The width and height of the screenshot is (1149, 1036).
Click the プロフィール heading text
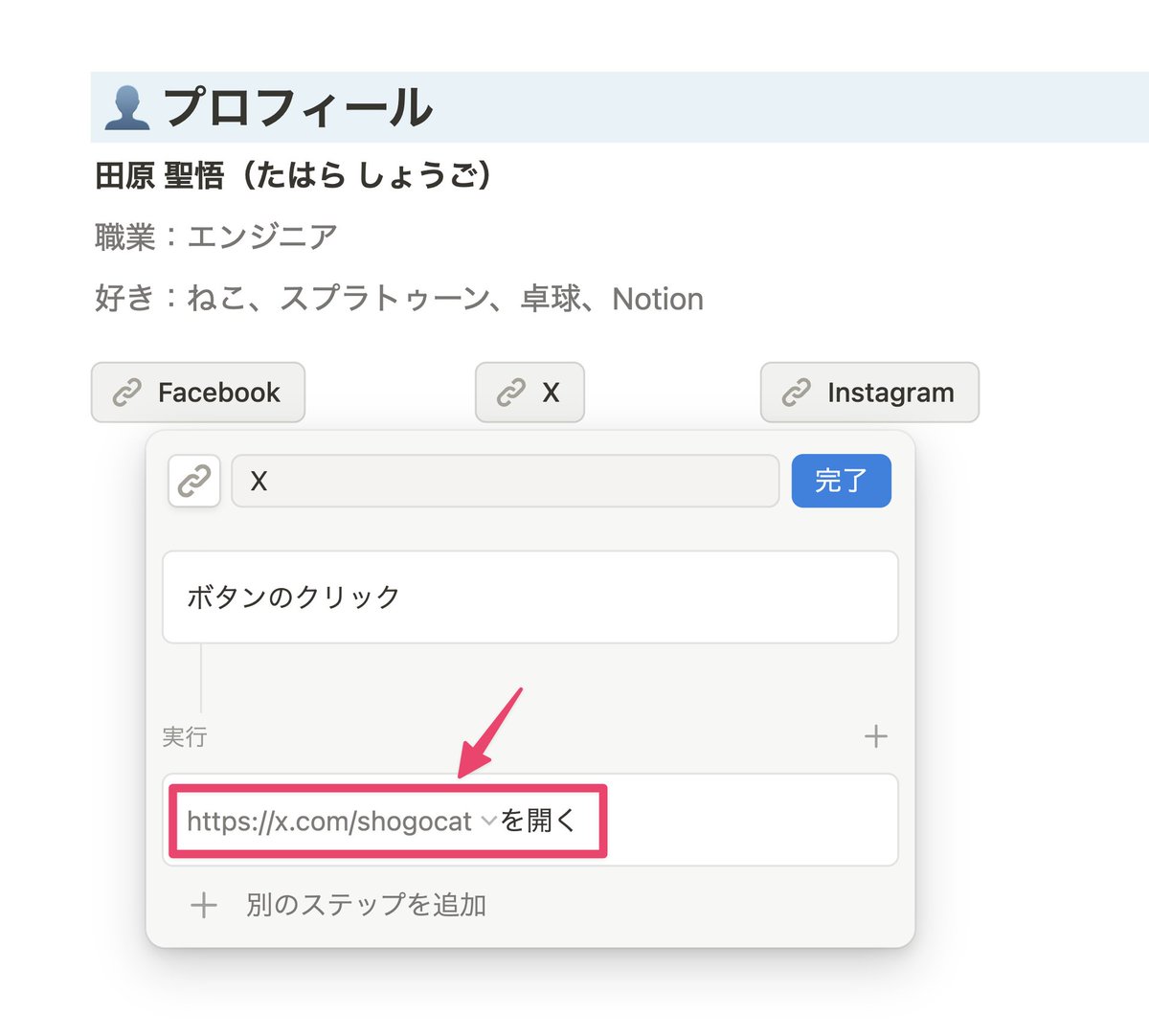pos(298,107)
